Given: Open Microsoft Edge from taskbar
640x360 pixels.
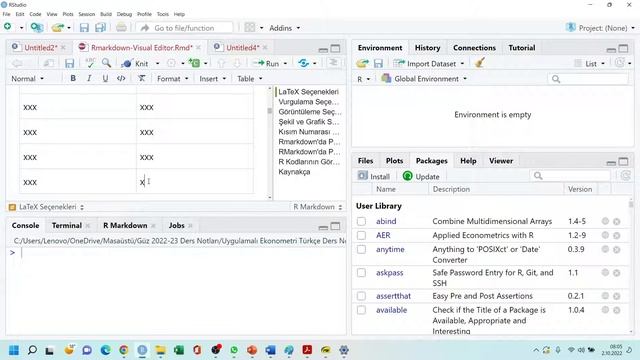Looking at the screenshot, I should pyautogui.click(x=105, y=350).
